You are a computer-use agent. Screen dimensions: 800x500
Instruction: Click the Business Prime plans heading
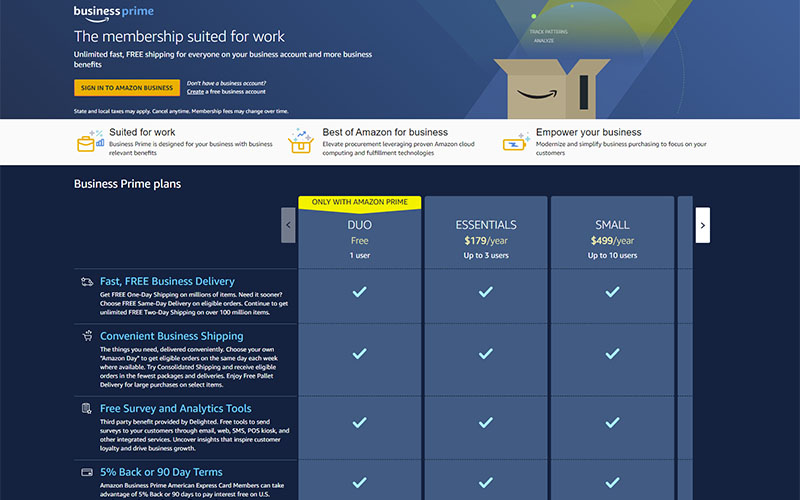[x=128, y=184]
